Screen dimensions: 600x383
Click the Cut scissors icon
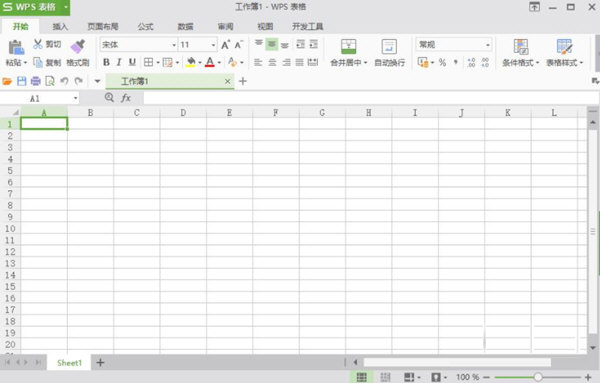(38, 44)
